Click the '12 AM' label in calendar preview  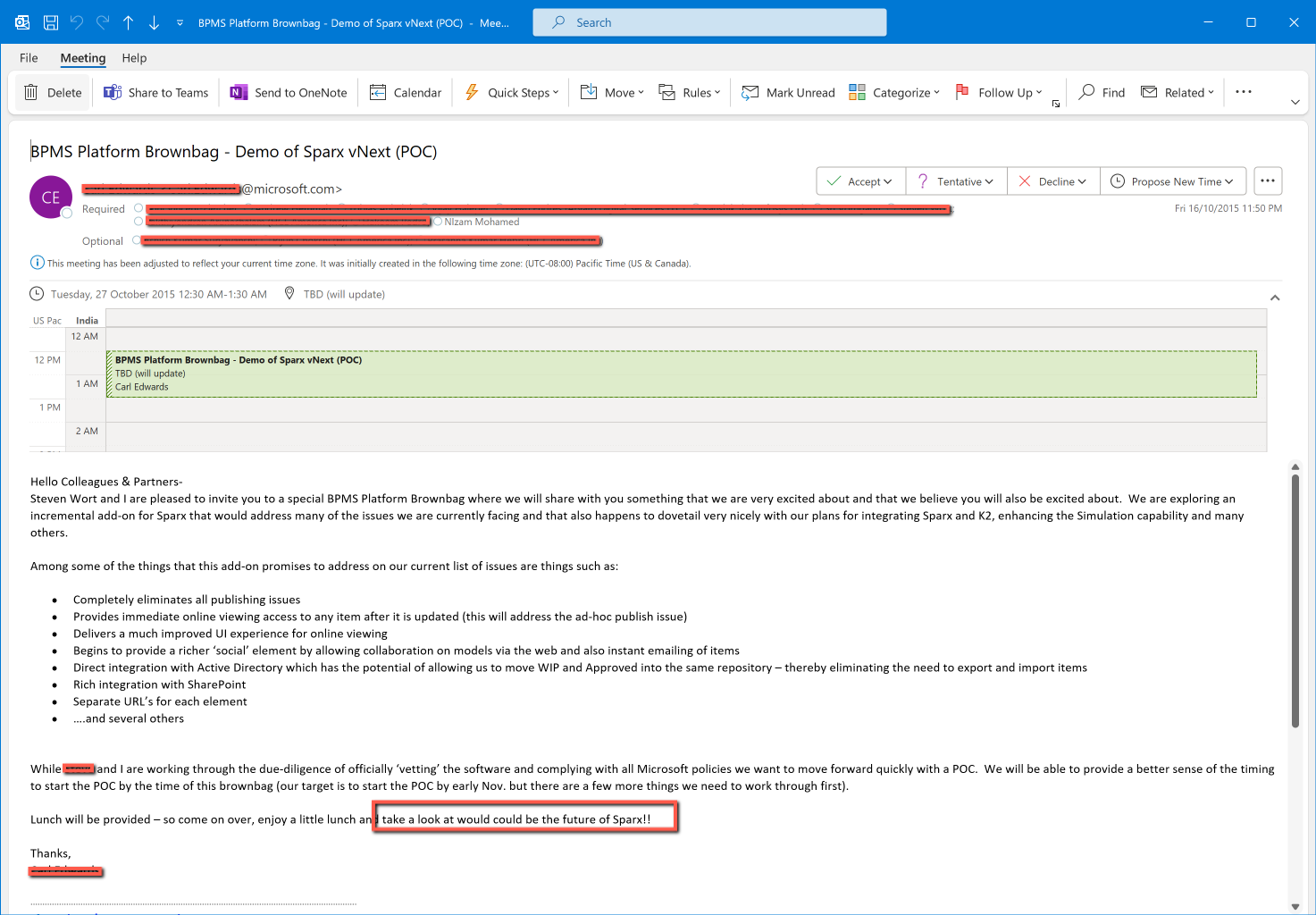[x=85, y=336]
